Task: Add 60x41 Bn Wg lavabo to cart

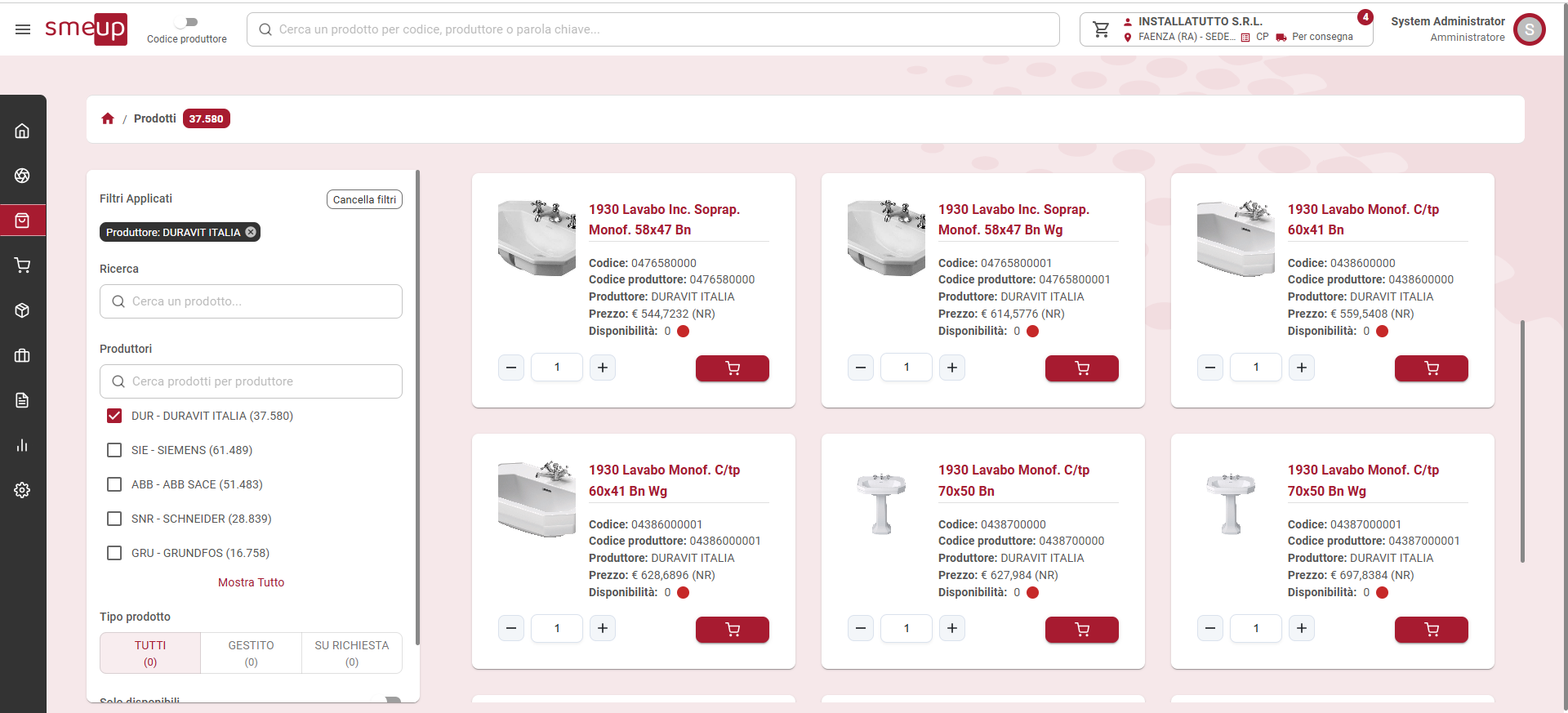Action: pos(733,630)
